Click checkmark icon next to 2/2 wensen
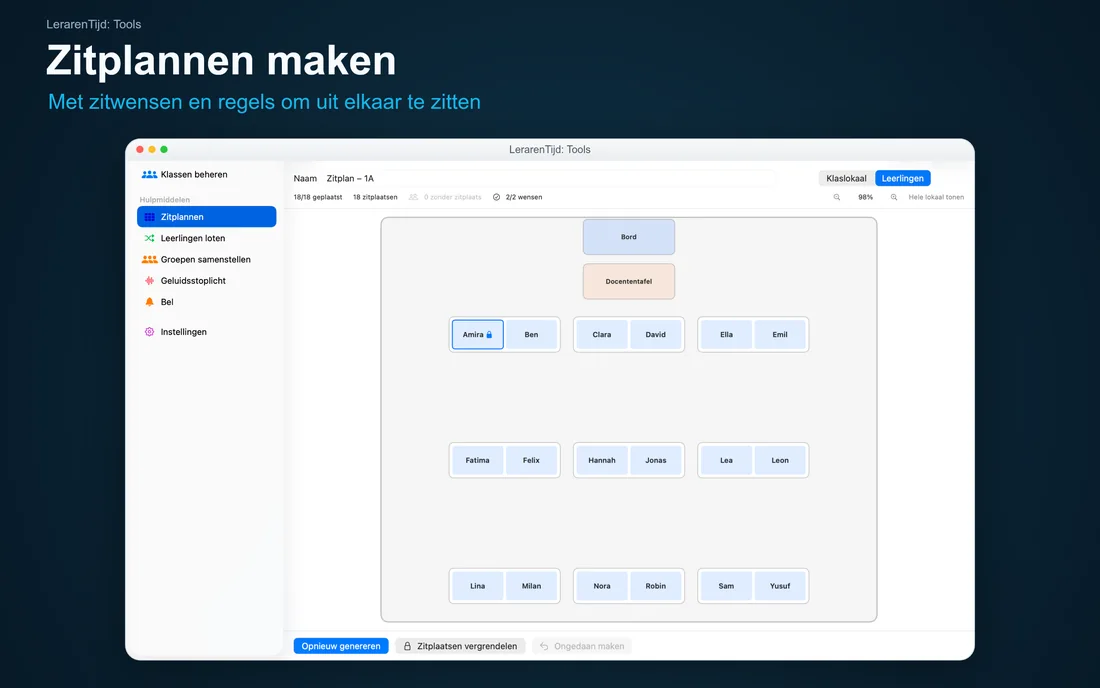The image size is (1100, 688). (x=497, y=197)
